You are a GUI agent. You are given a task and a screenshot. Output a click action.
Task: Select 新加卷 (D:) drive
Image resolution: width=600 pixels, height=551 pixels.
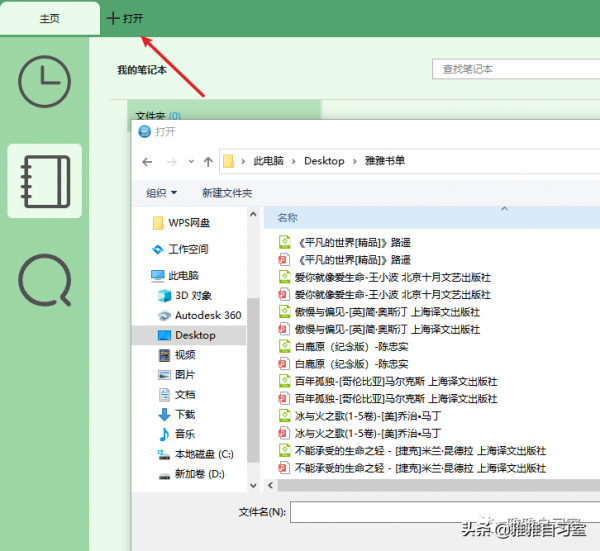tap(191, 474)
